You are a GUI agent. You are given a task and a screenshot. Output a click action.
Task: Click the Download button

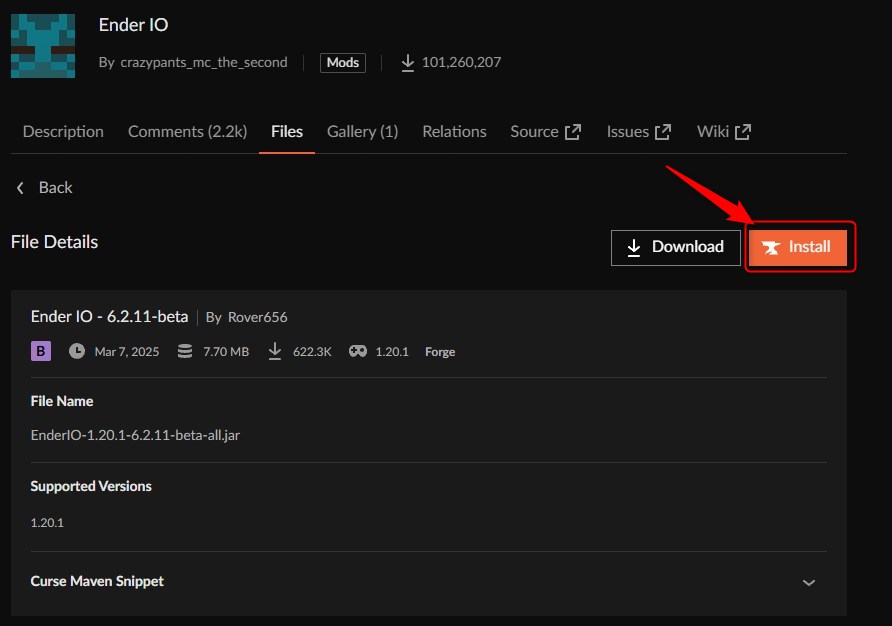[676, 248]
